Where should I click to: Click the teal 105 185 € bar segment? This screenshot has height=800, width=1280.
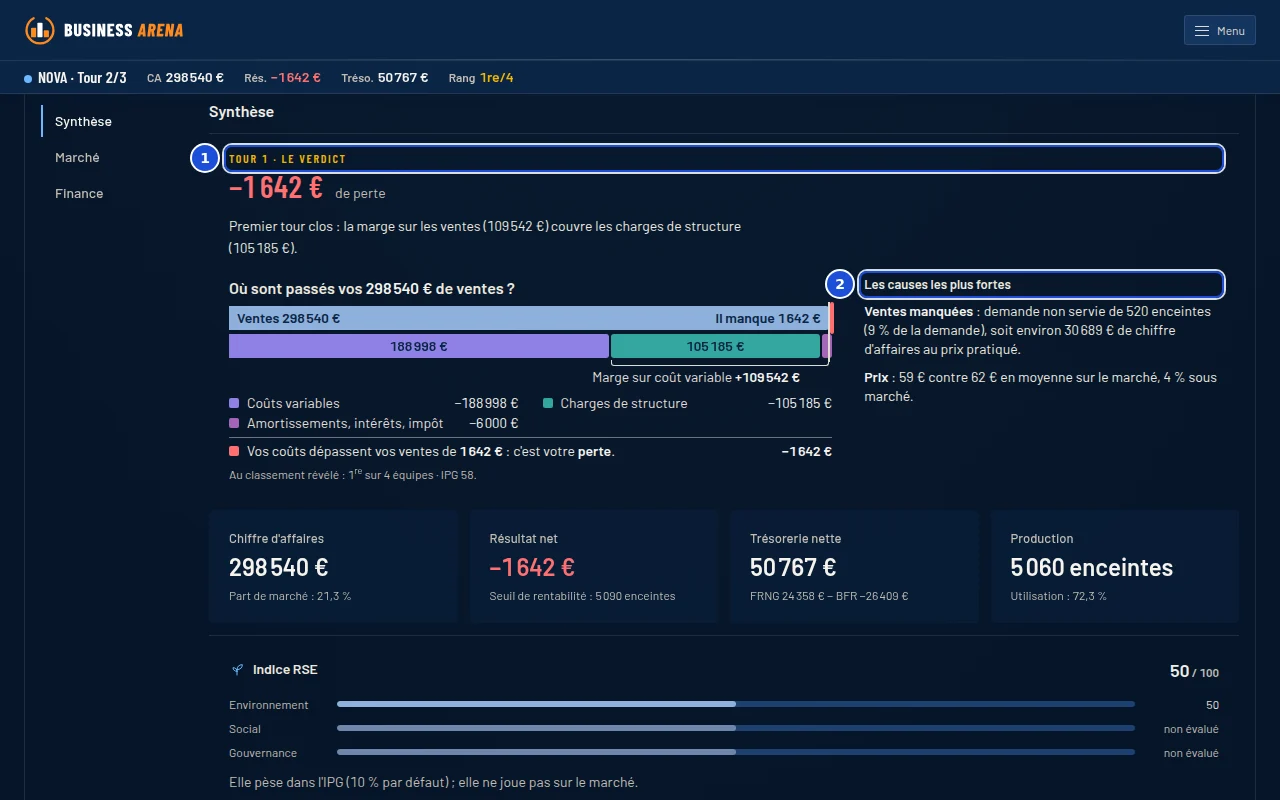(x=715, y=347)
